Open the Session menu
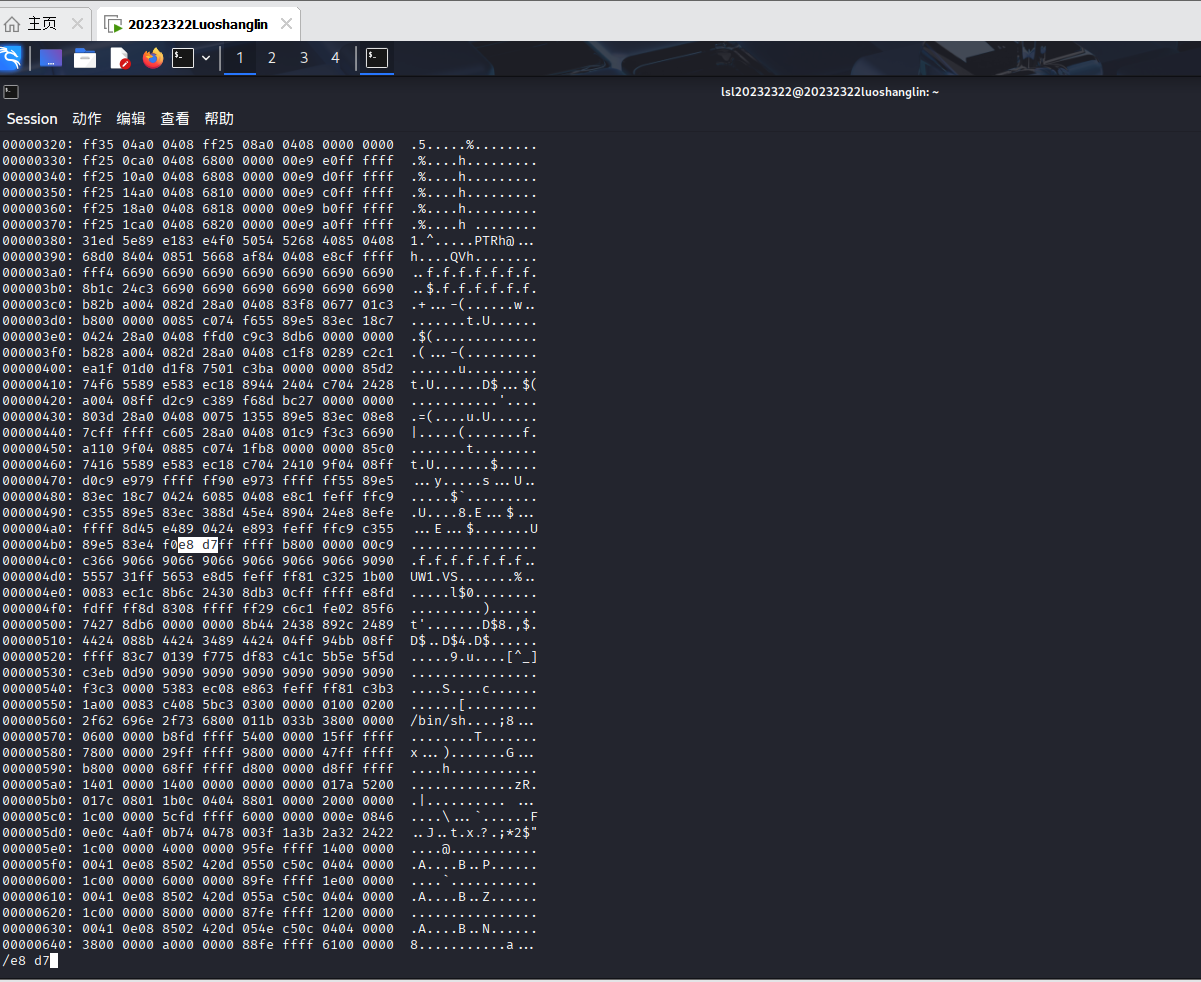1201x982 pixels. (32, 118)
